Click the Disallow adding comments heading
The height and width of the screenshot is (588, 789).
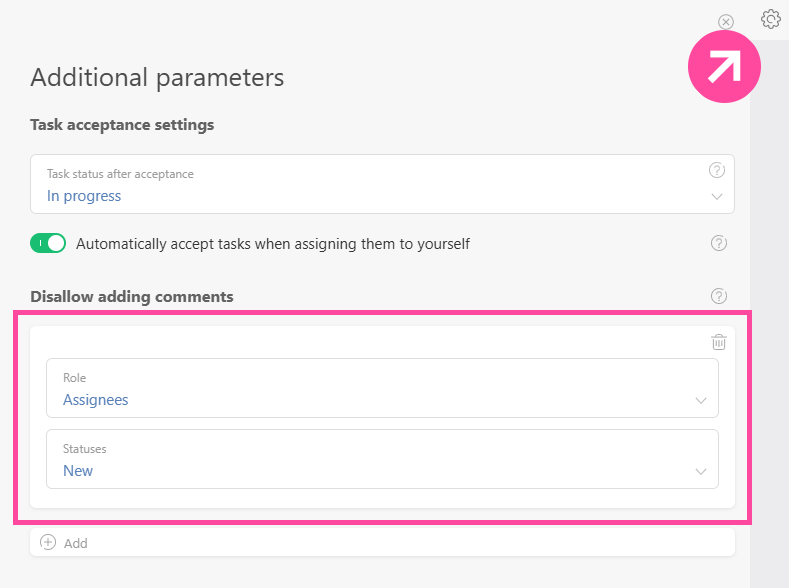pyautogui.click(x=132, y=296)
